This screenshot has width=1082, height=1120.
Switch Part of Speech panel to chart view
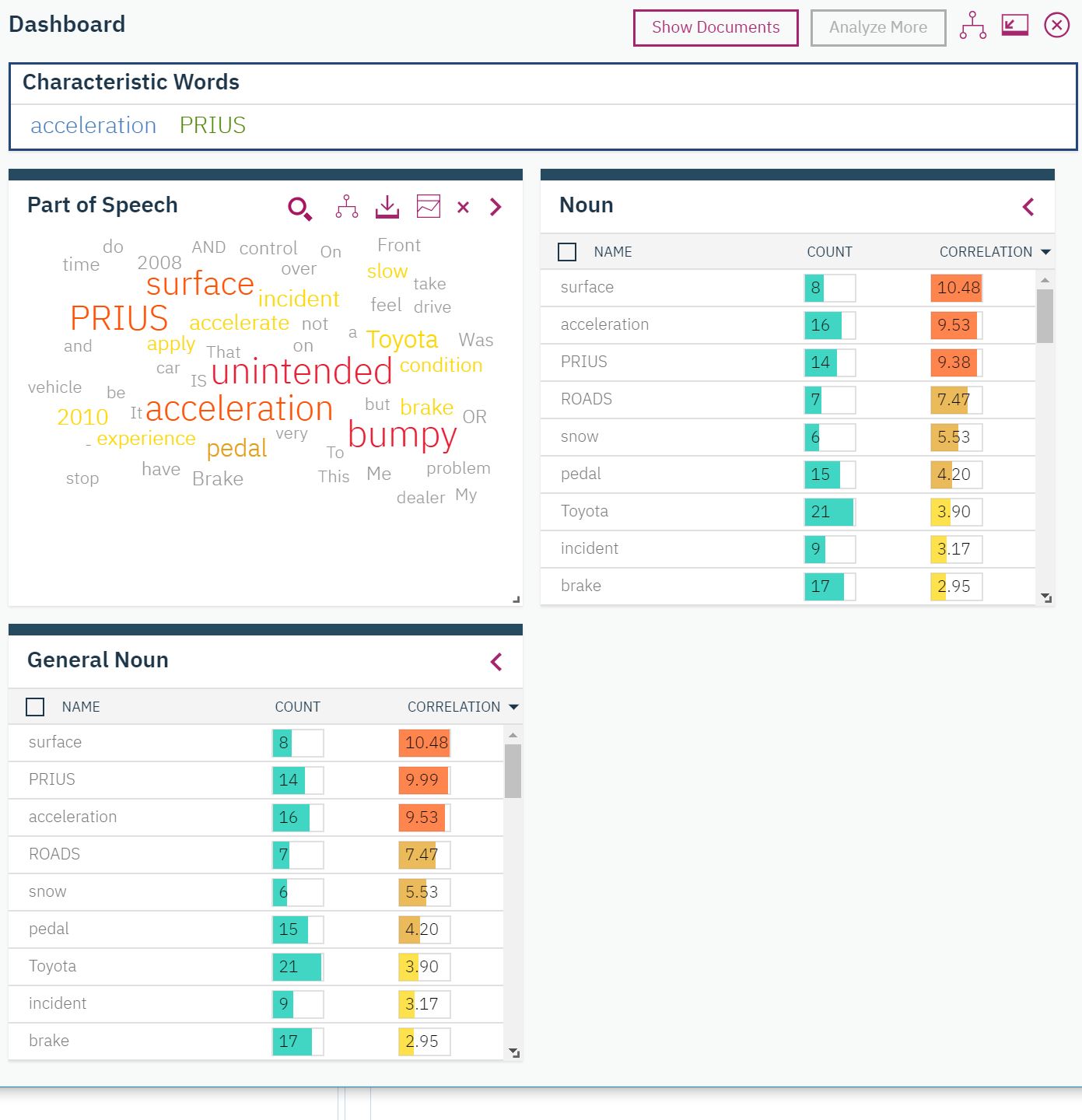pyautogui.click(x=428, y=207)
